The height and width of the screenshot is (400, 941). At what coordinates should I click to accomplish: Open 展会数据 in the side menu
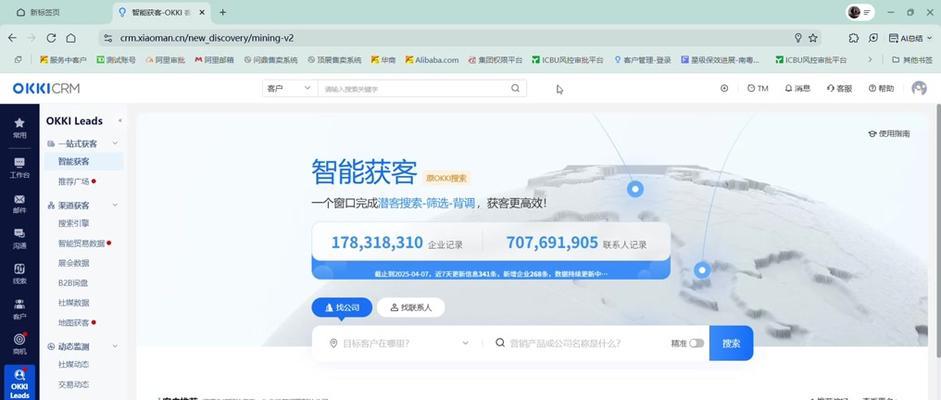pos(73,263)
